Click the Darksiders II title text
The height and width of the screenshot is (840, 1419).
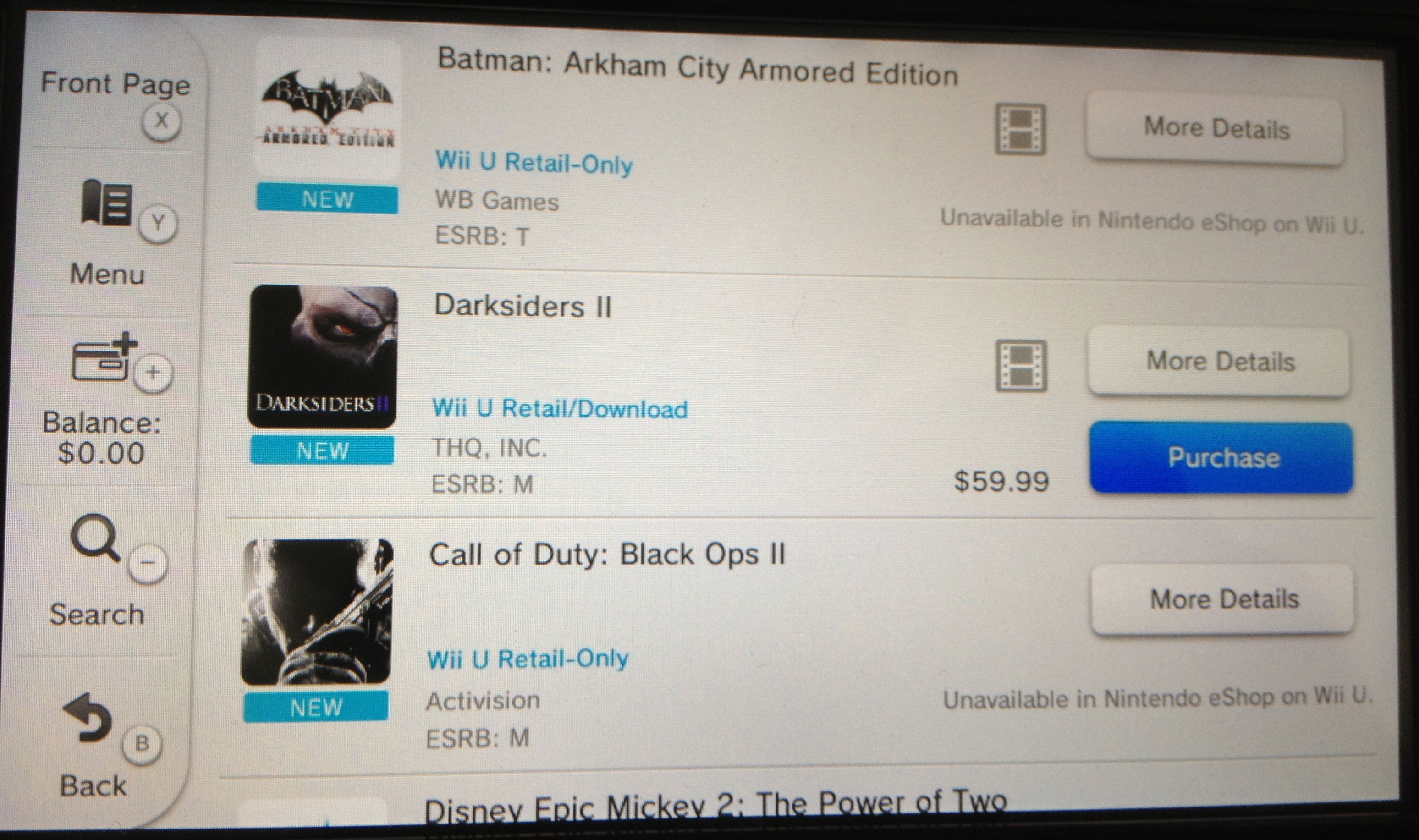click(x=523, y=306)
